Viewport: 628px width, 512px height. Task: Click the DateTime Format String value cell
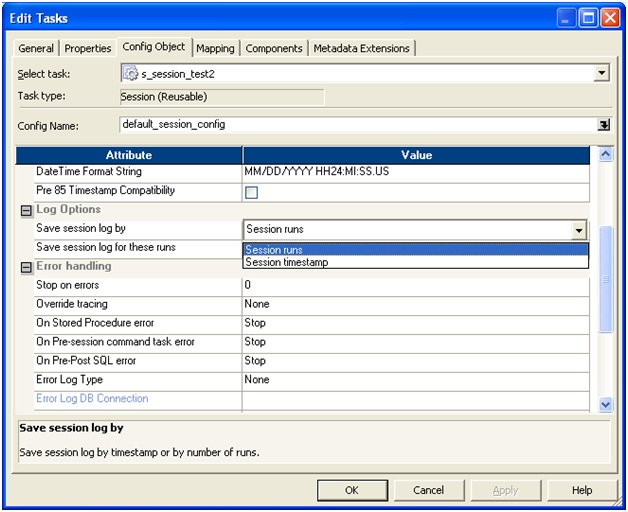(x=416, y=172)
